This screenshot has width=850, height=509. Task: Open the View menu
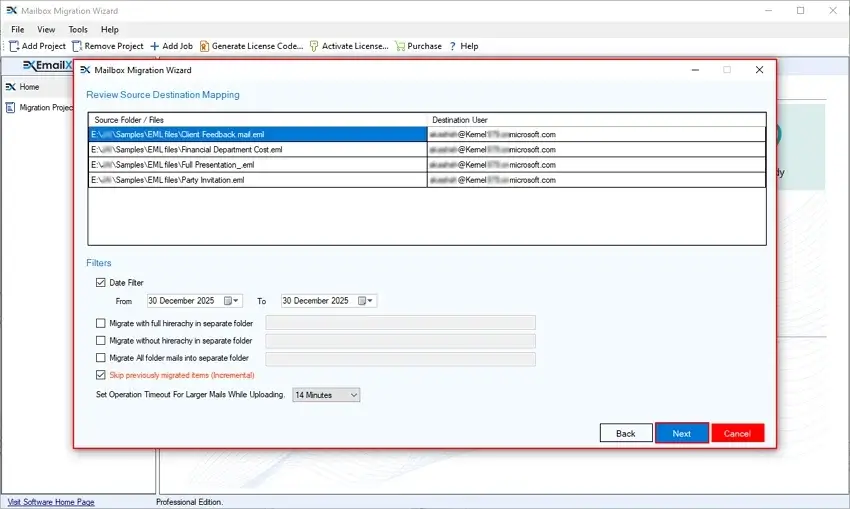46,30
